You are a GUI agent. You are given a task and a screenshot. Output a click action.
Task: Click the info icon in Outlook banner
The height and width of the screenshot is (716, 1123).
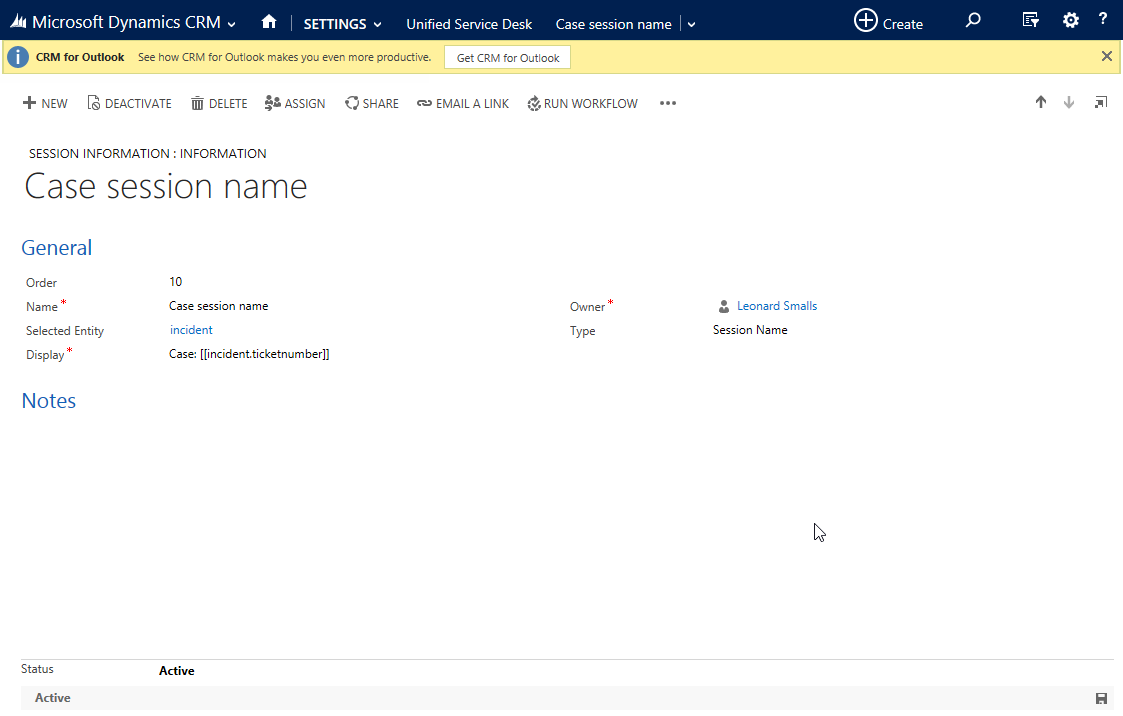18,57
